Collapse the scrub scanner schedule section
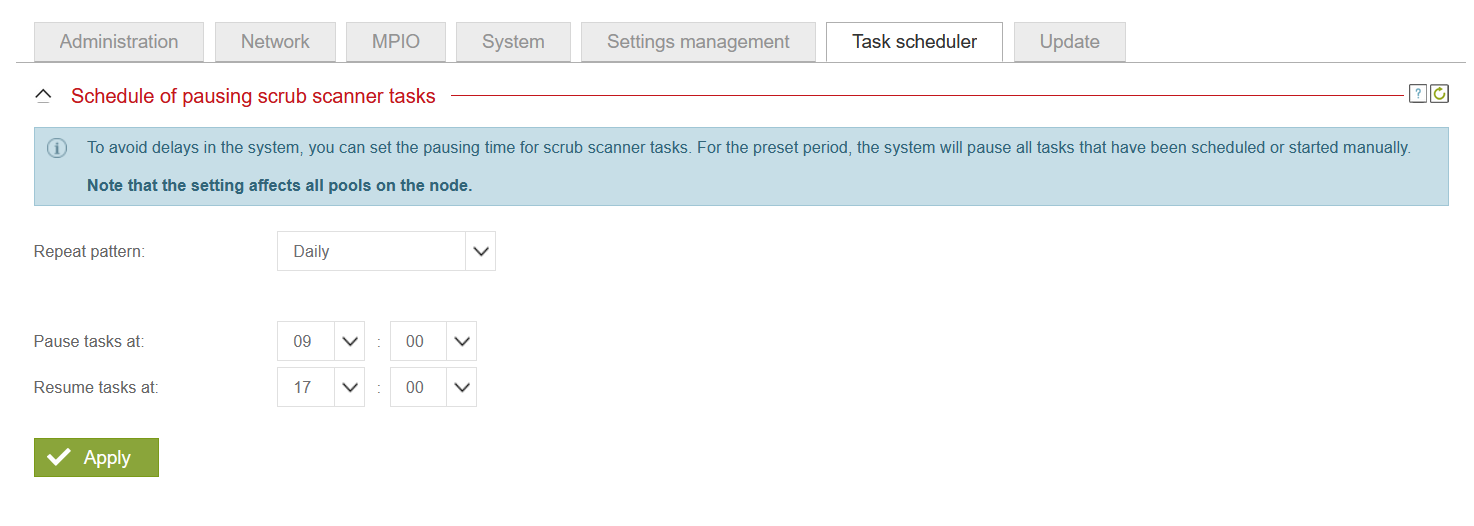 click(x=43, y=96)
